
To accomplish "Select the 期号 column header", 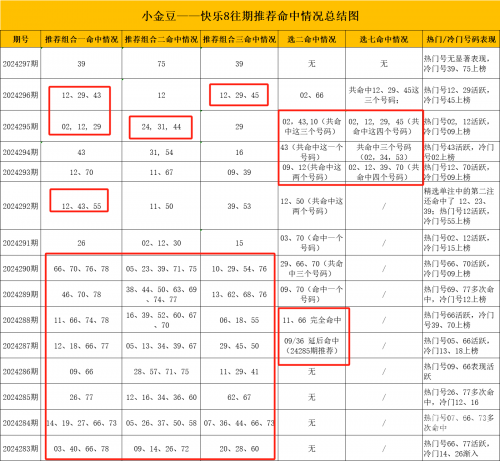I will [x=21, y=39].
